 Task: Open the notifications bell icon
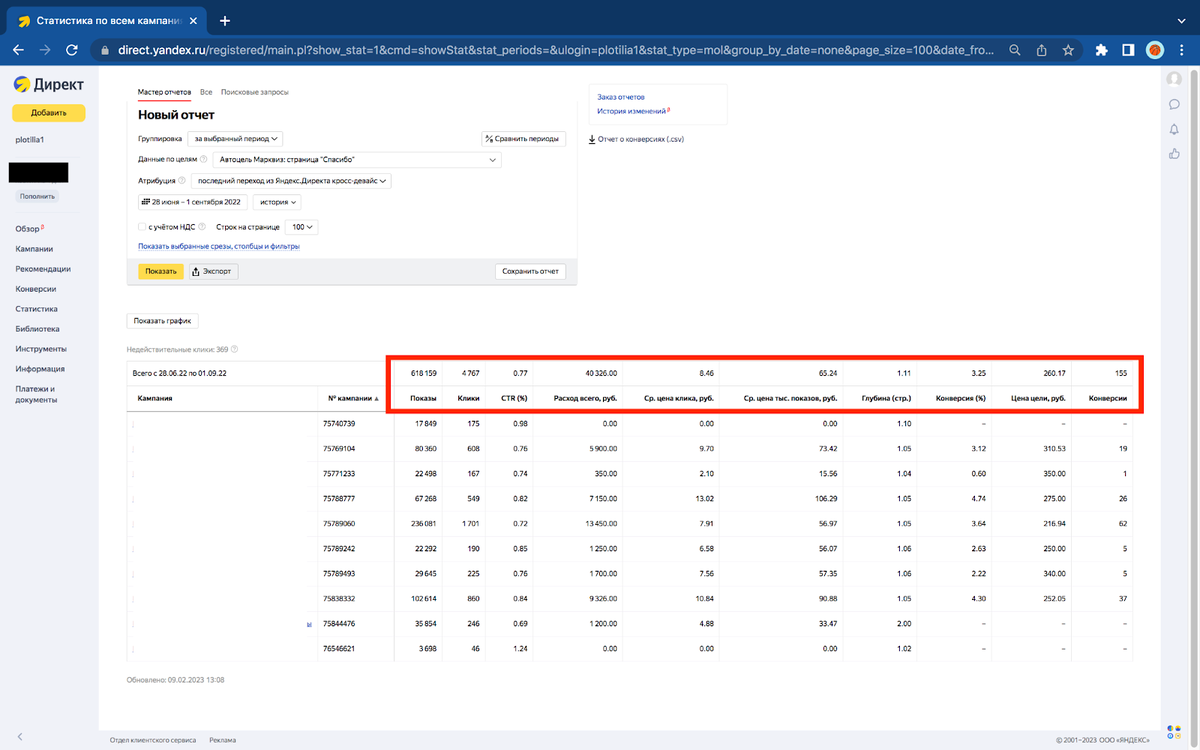click(x=1174, y=129)
